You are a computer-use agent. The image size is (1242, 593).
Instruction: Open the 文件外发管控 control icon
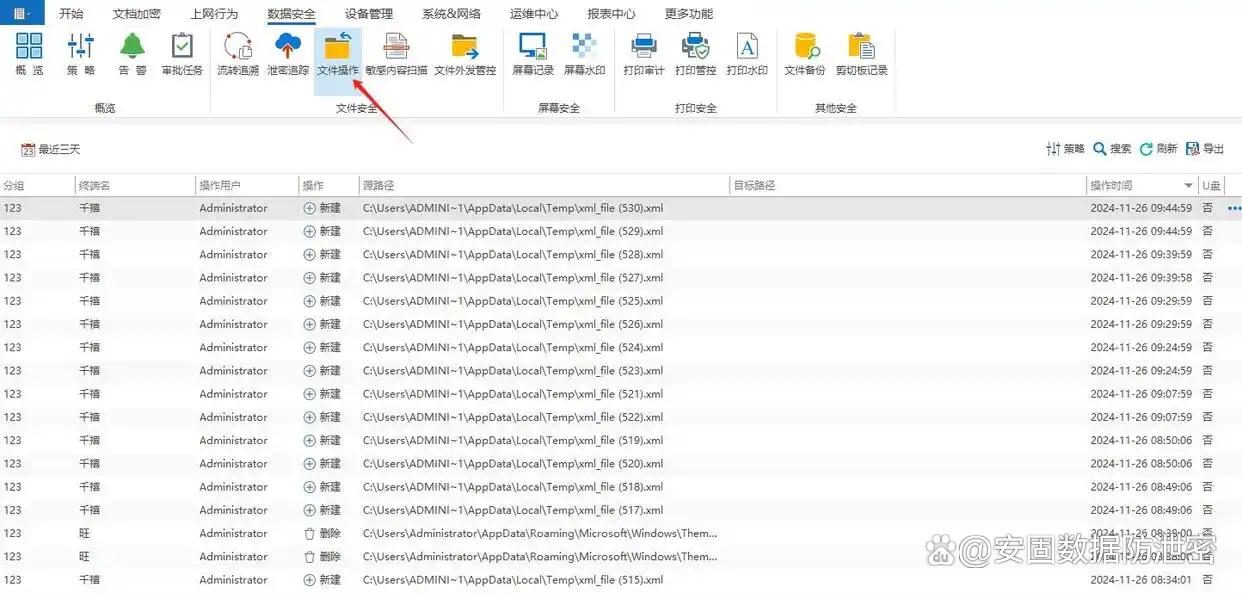[x=465, y=54]
